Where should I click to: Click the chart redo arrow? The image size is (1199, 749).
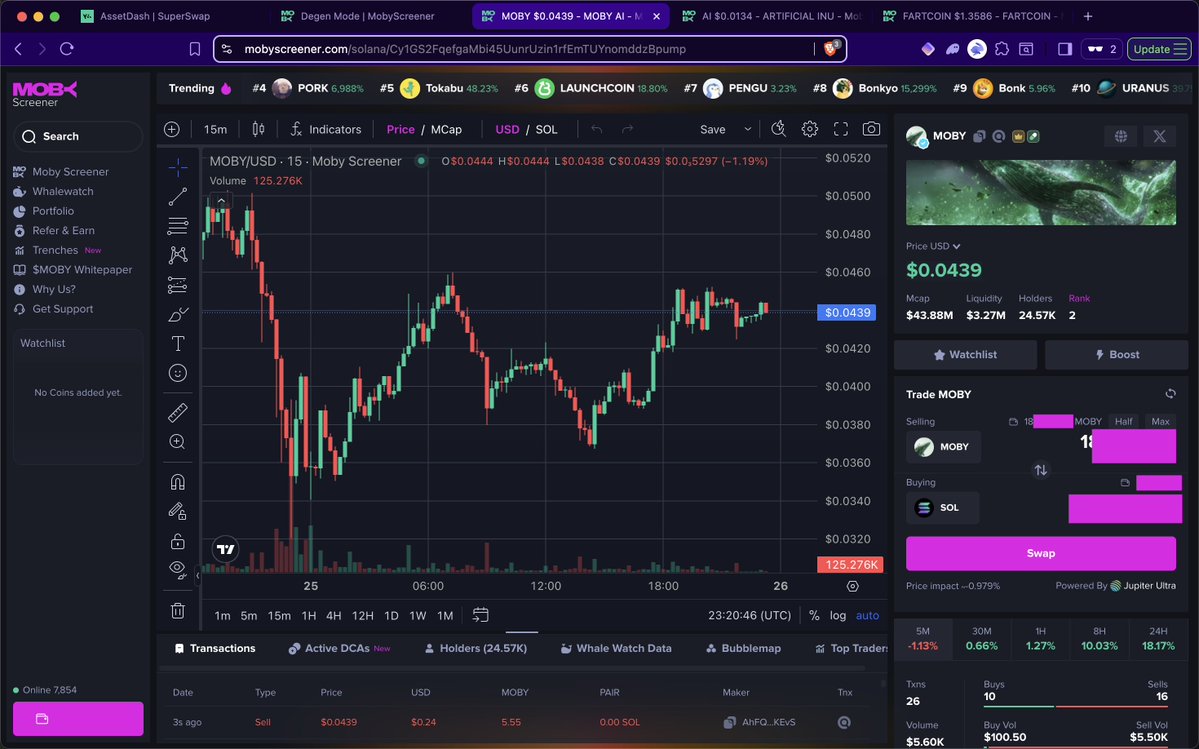627,129
